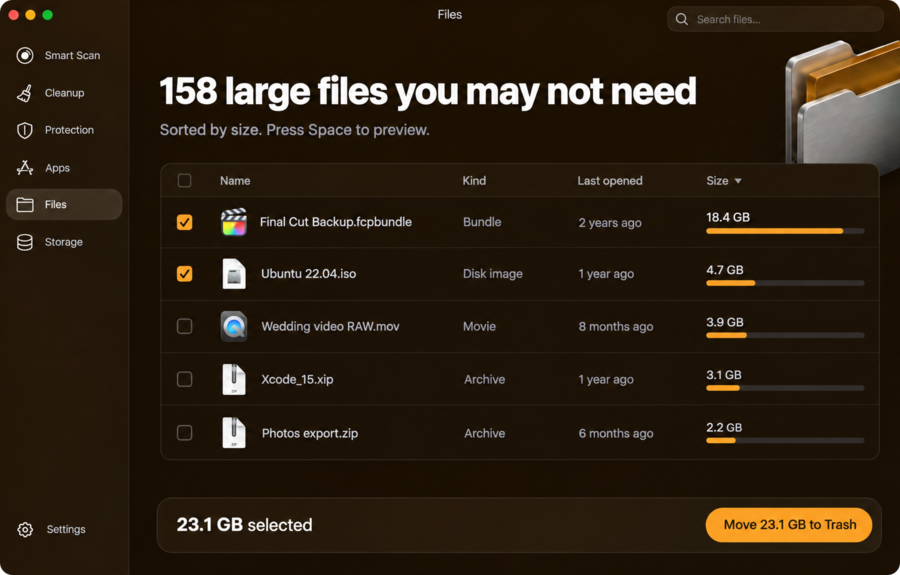Click the Cleanup broom icon
900x575 pixels.
coord(25,93)
